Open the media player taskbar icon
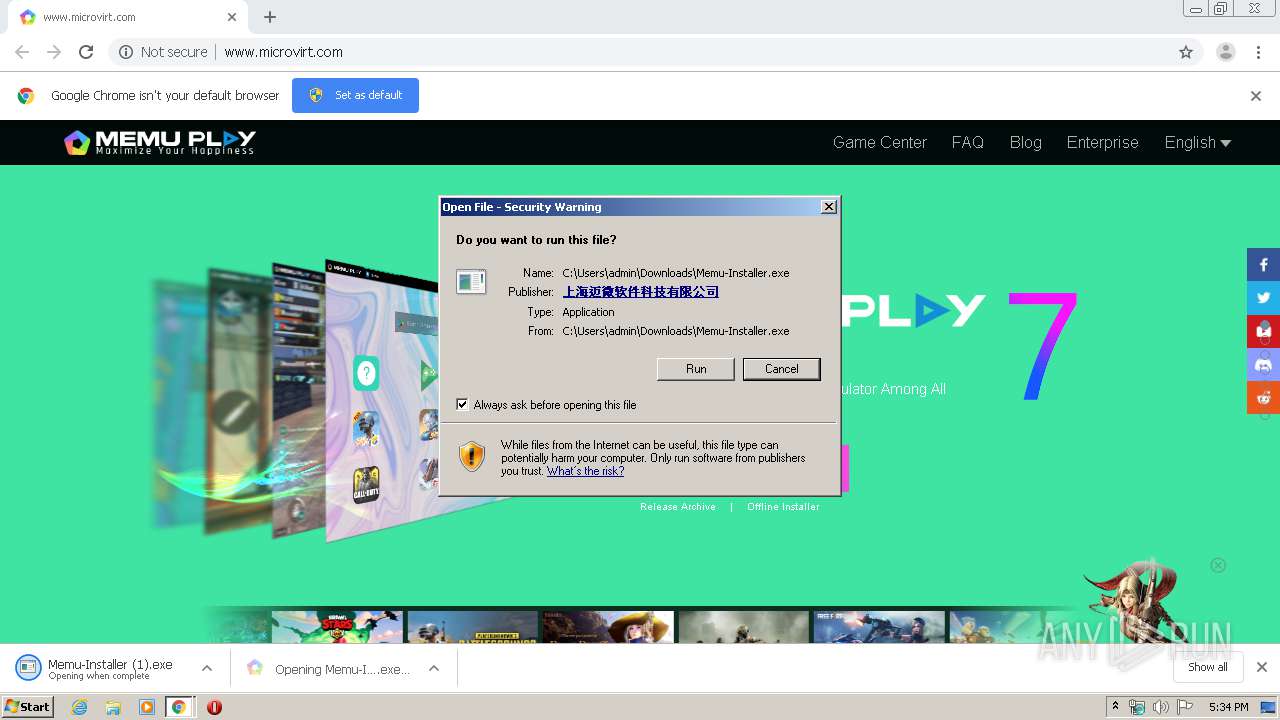 tap(147, 707)
